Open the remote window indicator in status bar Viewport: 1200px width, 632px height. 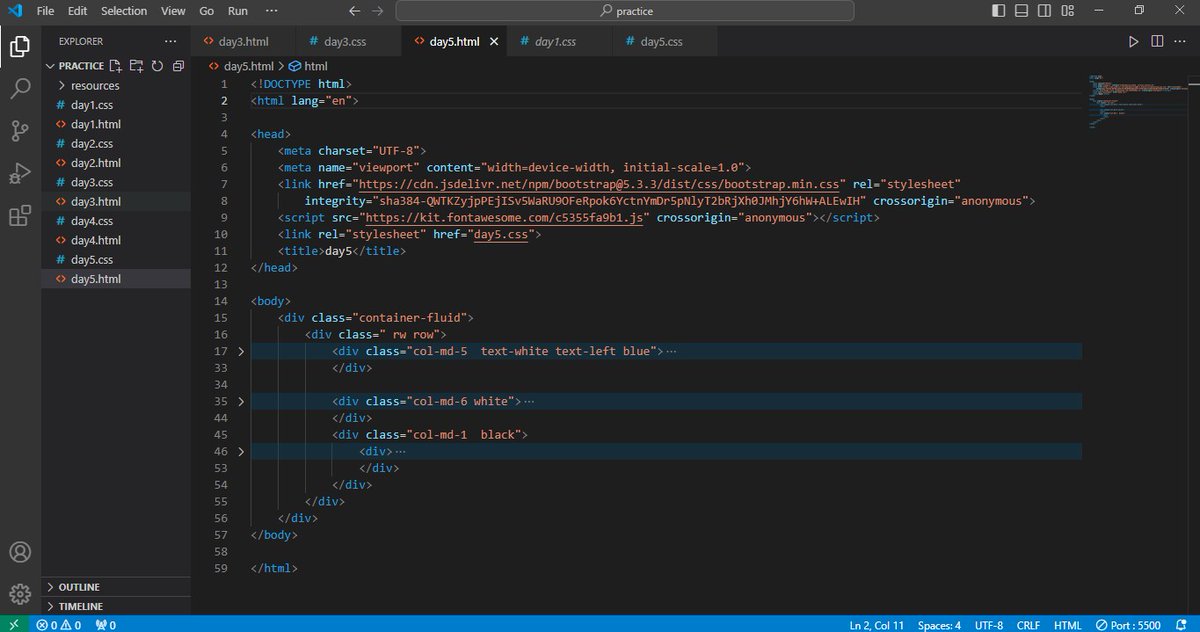14,624
